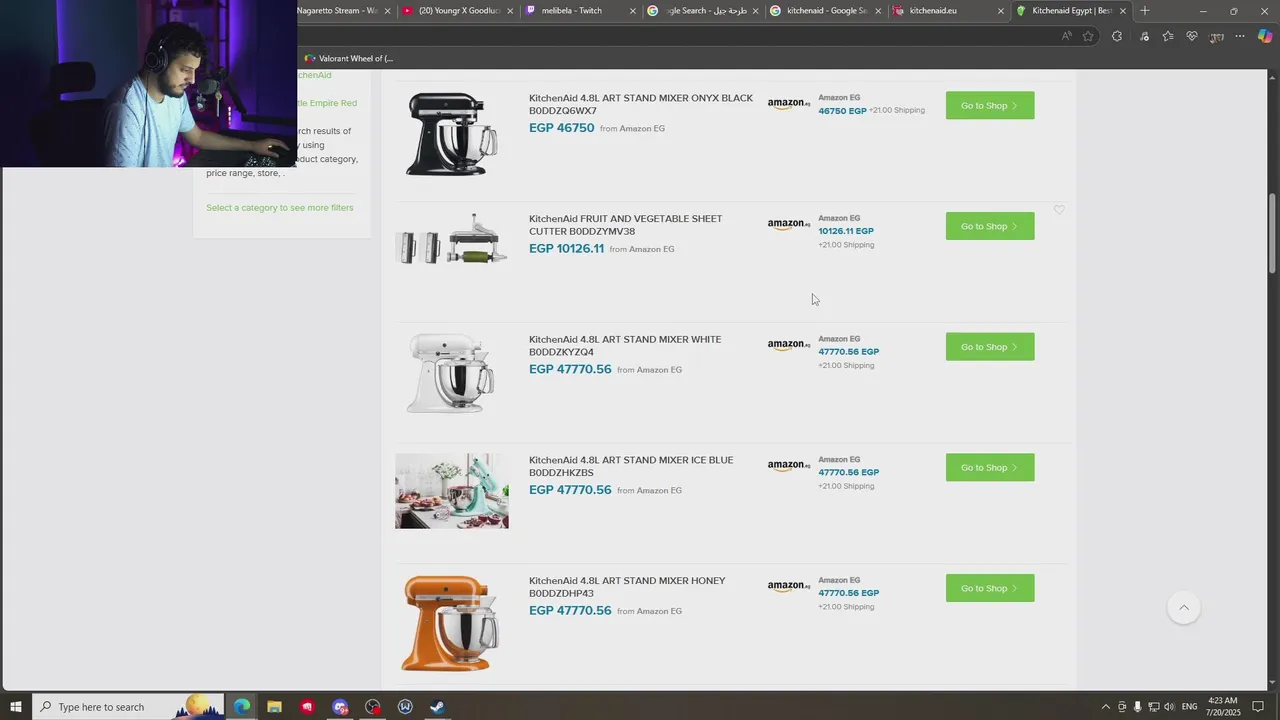Click the Ice Blue mixer kitchen thumbnail
This screenshot has height=720, width=1280.
[x=452, y=491]
